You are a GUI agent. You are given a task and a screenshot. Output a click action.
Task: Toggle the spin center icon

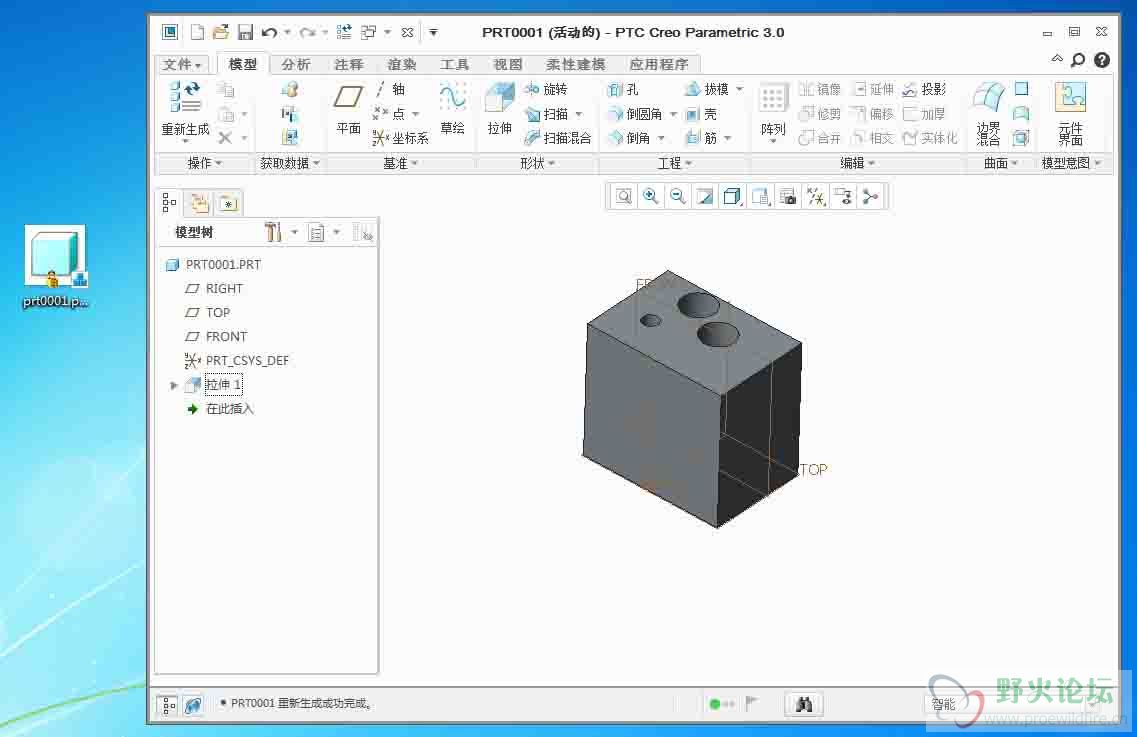pos(871,197)
